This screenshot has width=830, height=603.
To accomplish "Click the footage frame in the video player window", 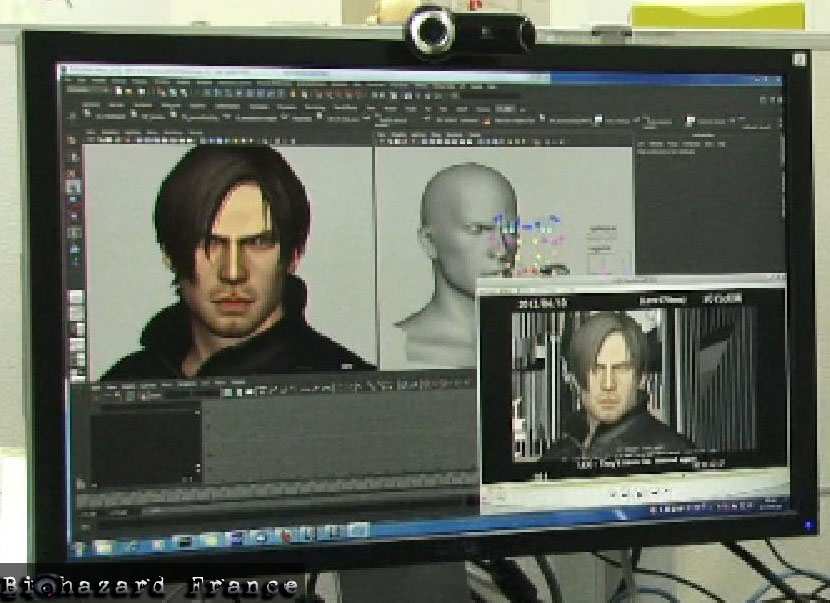I will (x=634, y=385).
